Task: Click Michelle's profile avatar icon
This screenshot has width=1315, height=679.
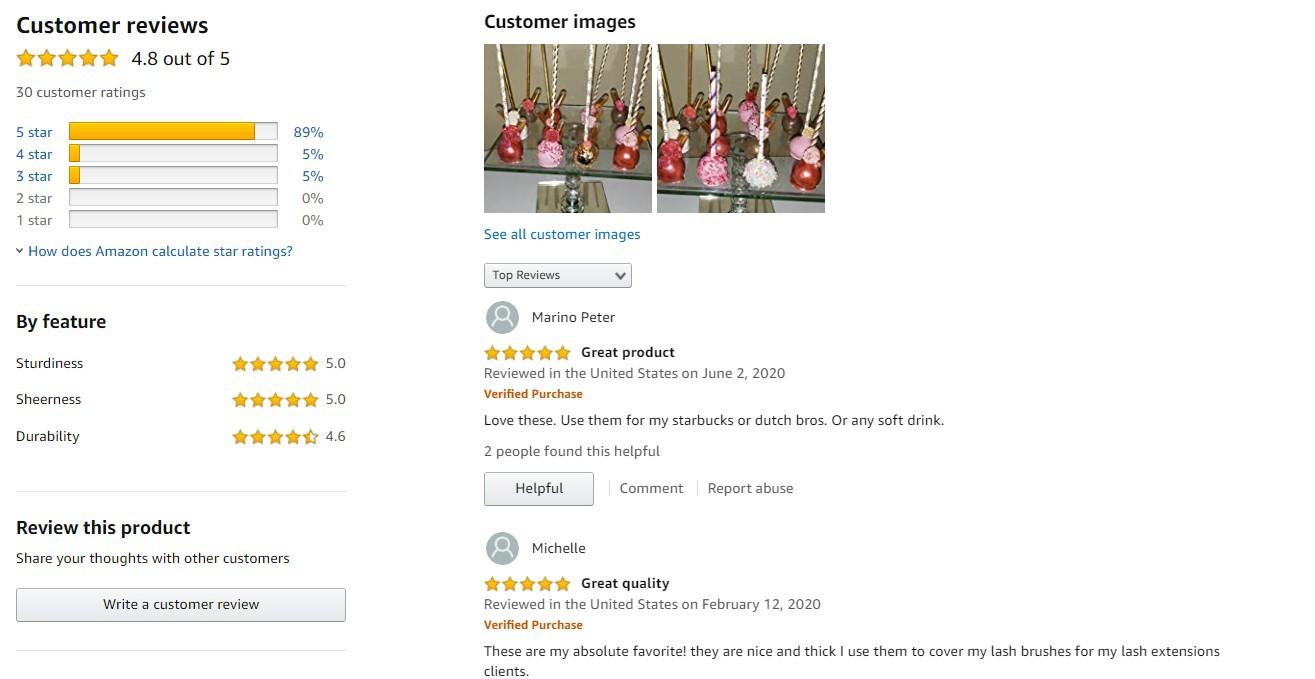Action: (502, 549)
